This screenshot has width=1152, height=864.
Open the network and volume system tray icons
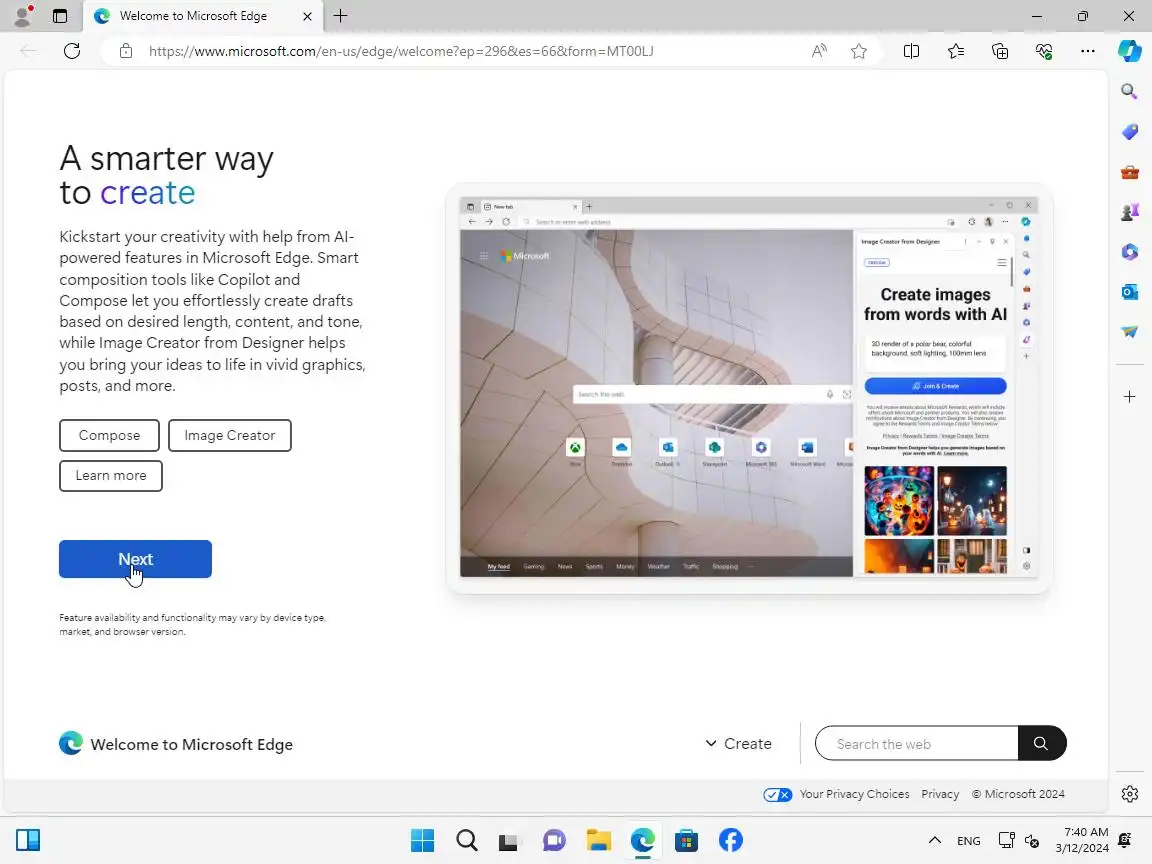pos(1019,840)
